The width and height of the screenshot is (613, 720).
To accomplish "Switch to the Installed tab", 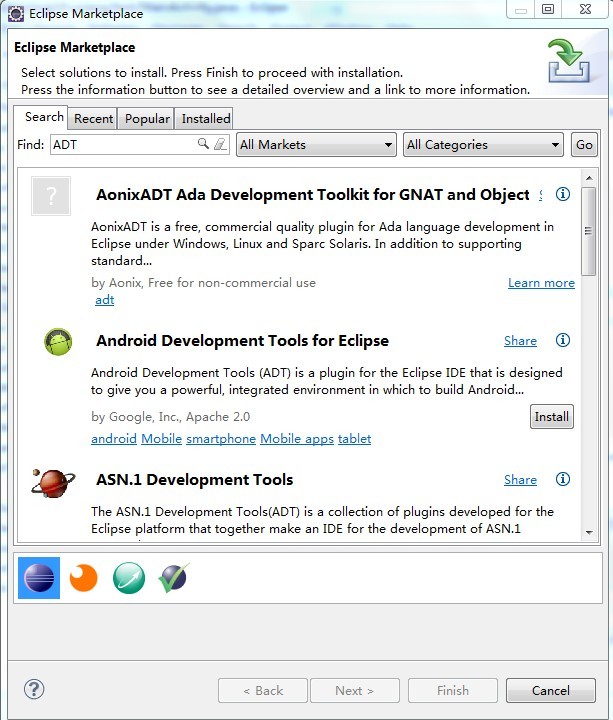I will coord(206,118).
